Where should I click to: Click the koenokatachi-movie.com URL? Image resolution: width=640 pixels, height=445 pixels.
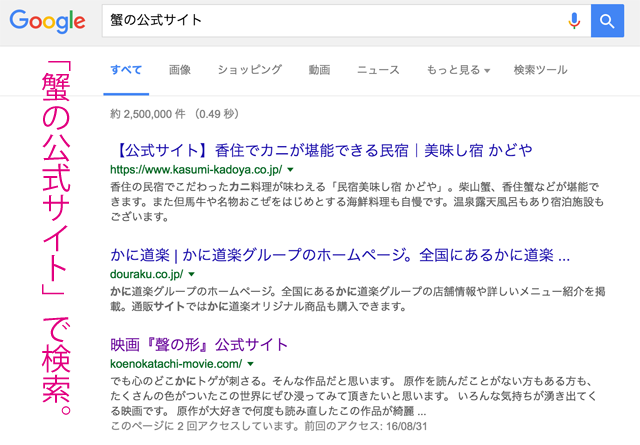176,364
